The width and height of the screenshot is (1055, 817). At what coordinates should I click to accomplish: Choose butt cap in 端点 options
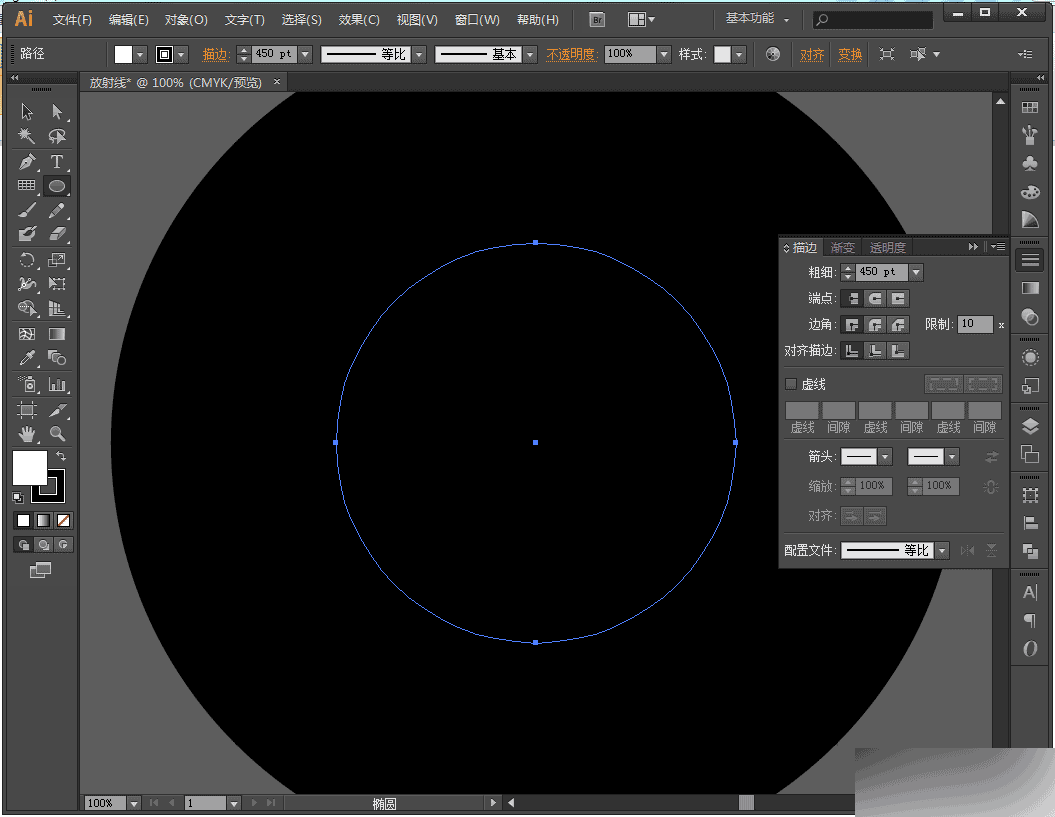click(x=852, y=298)
